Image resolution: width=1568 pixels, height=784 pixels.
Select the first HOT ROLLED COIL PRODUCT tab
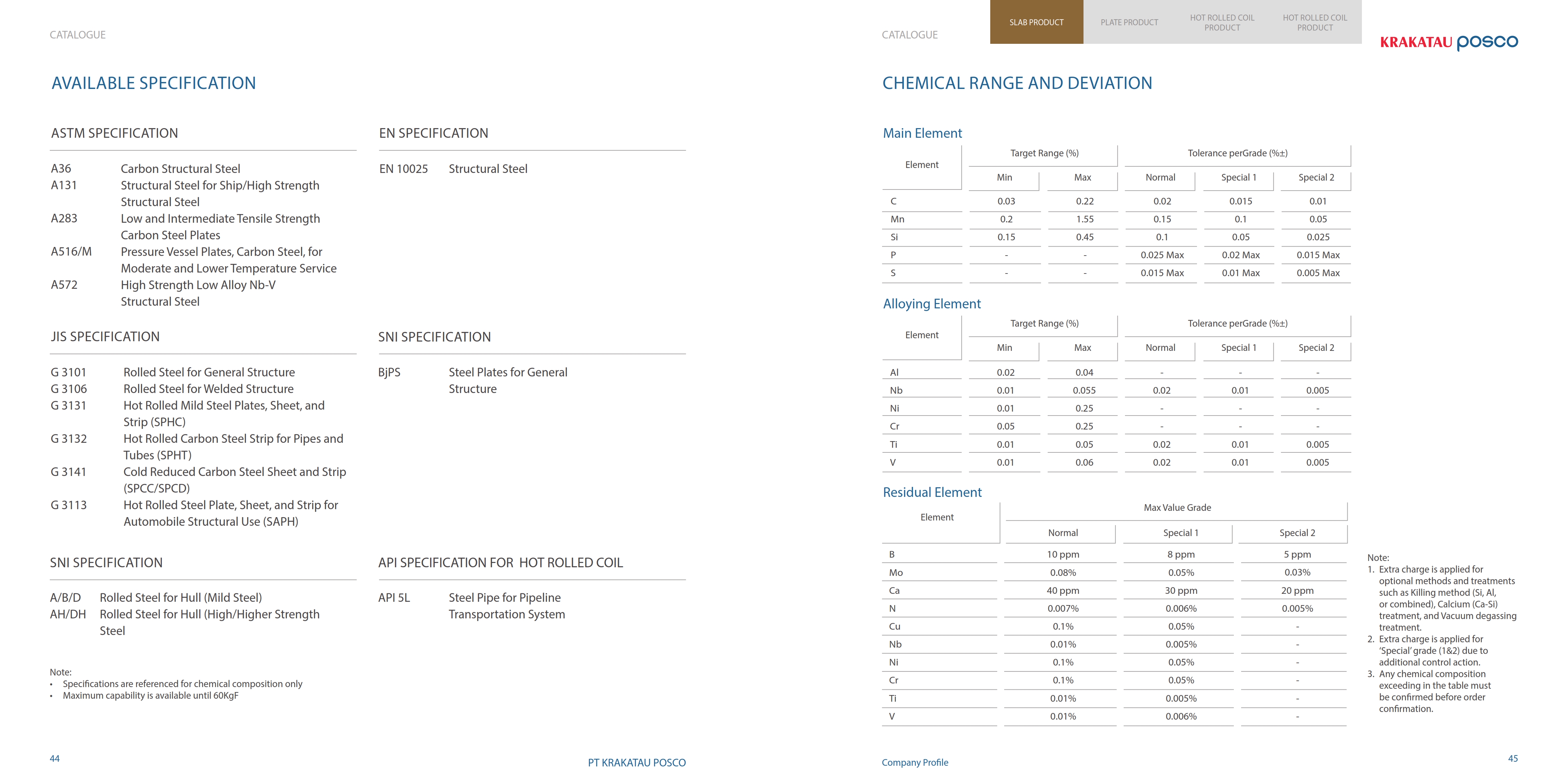coord(1222,22)
